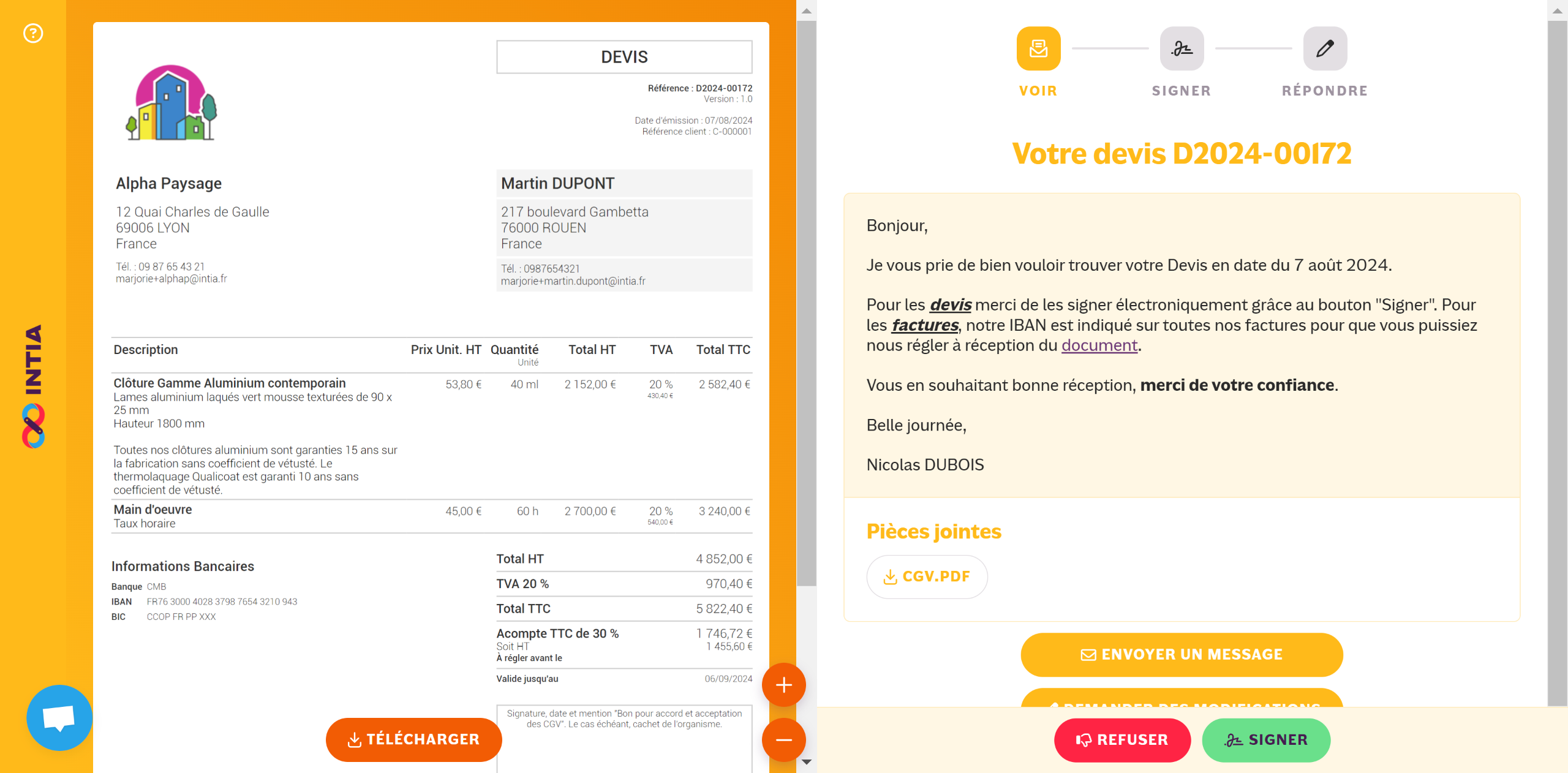Click the INTIA logo in sidebar
1568x773 pixels.
pyautogui.click(x=33, y=386)
